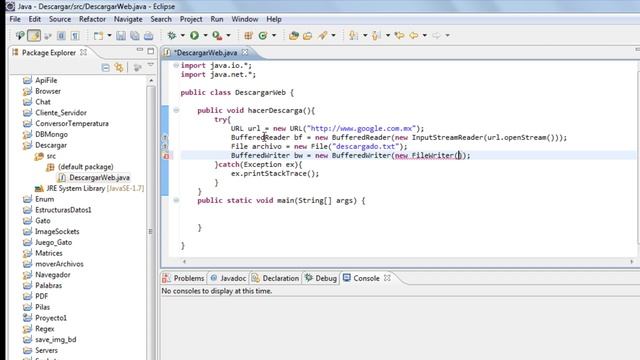Select the DescargarWeb.java editor tab
Image resolution: width=640 pixels, height=360 pixels.
pos(206,52)
